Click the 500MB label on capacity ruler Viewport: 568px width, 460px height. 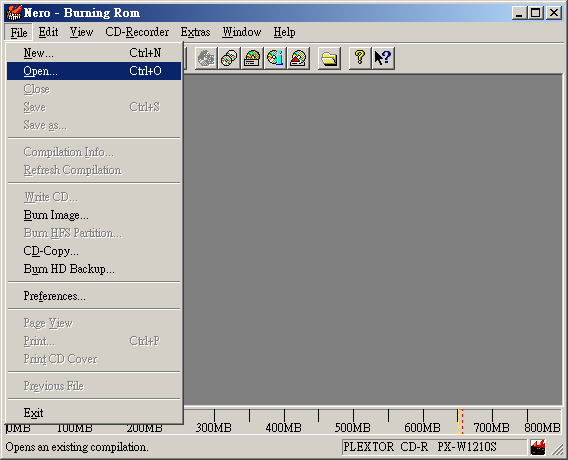[352, 428]
